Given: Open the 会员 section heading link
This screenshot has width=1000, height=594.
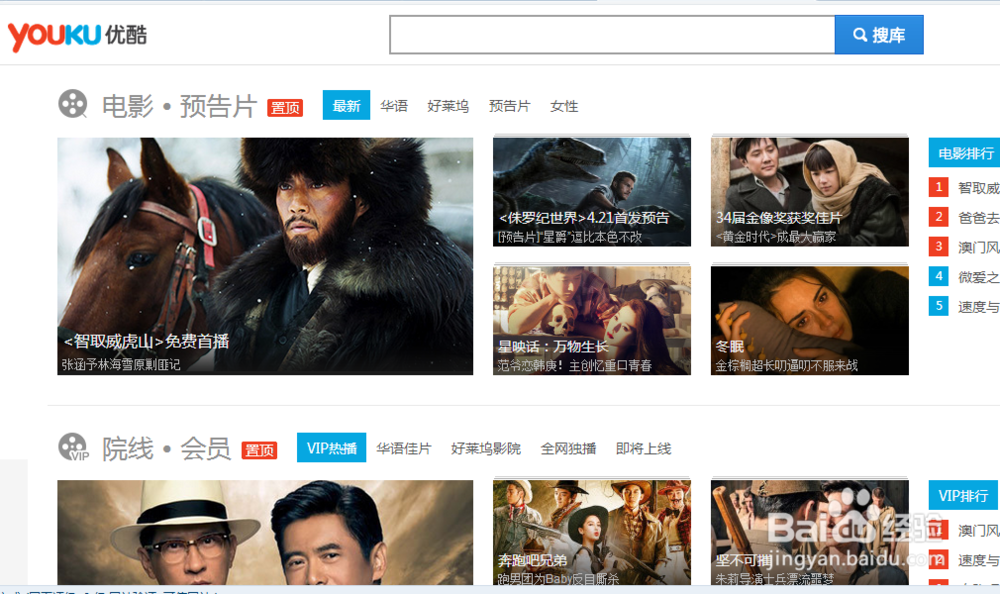Looking at the screenshot, I should pyautogui.click(x=205, y=449).
